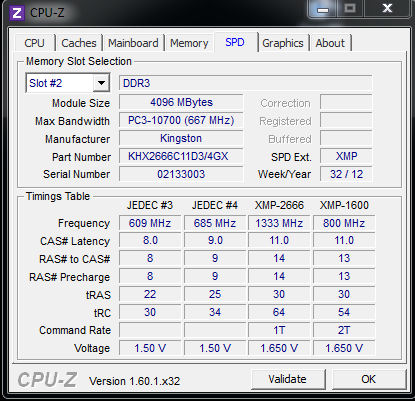415x401 pixels.
Task: Click the Registered field box
Action: 346,120
